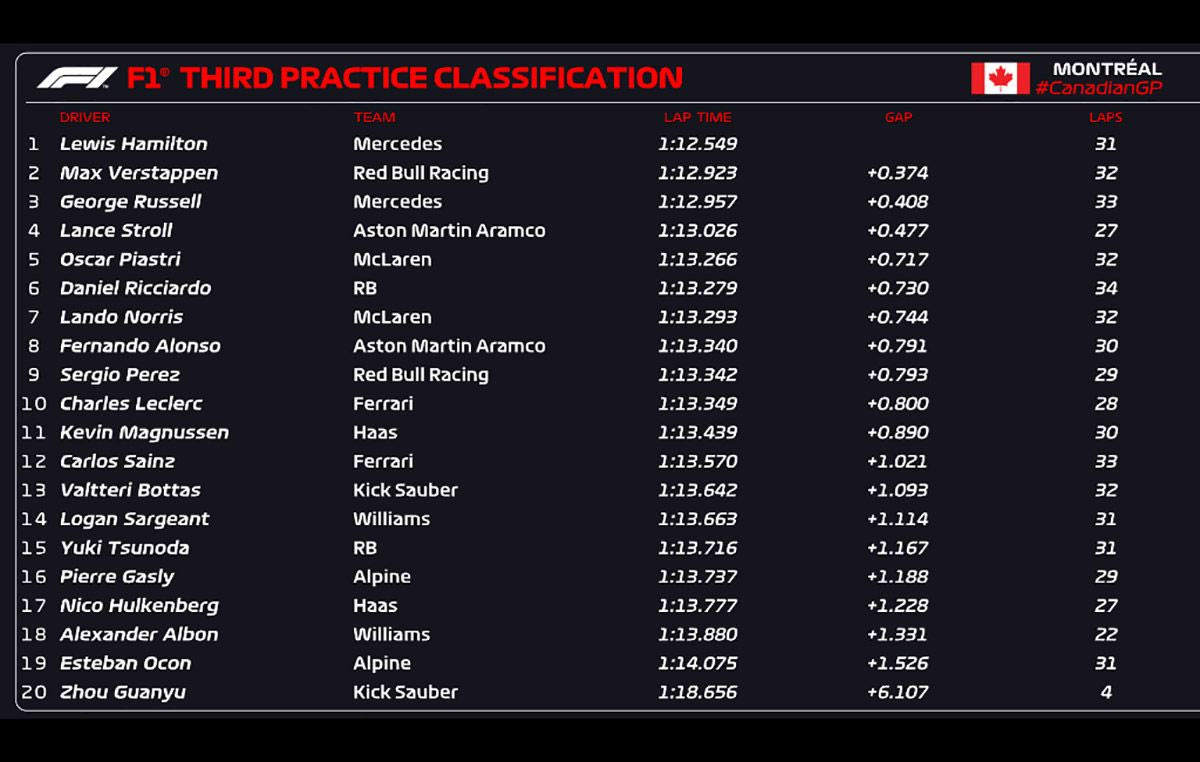
Task: Click the Third Practice Classification title
Action: pyautogui.click(x=431, y=78)
